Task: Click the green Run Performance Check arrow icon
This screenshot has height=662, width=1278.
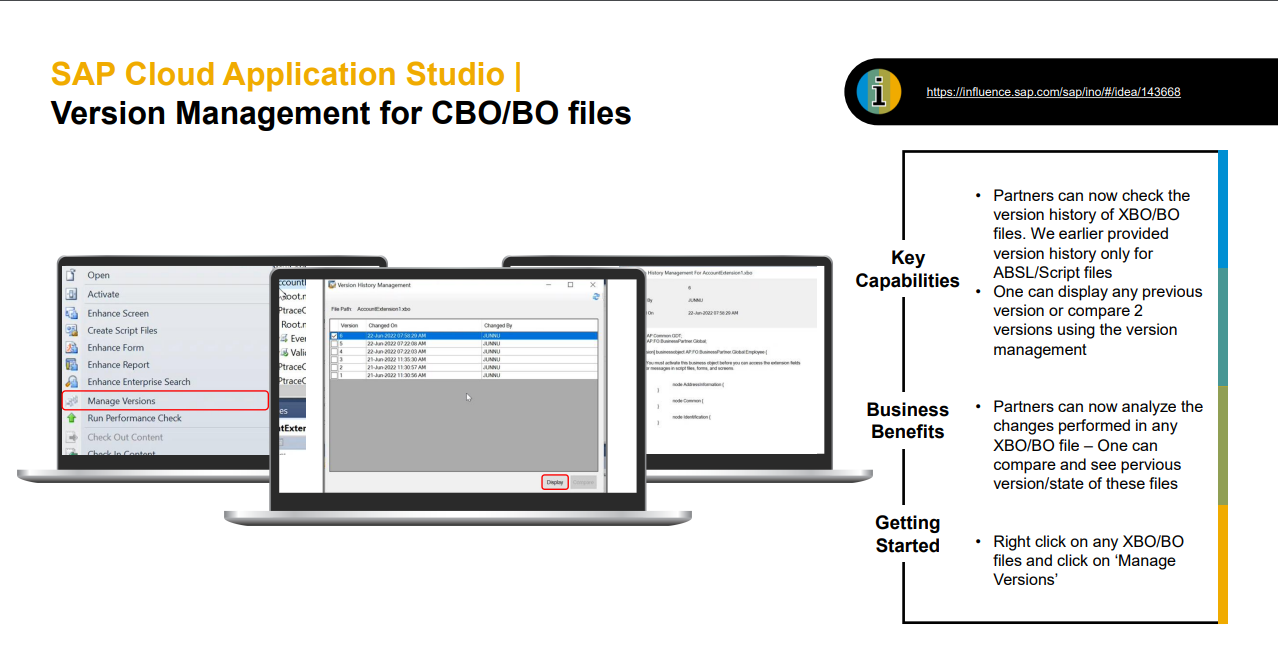Action: pyautogui.click(x=71, y=418)
